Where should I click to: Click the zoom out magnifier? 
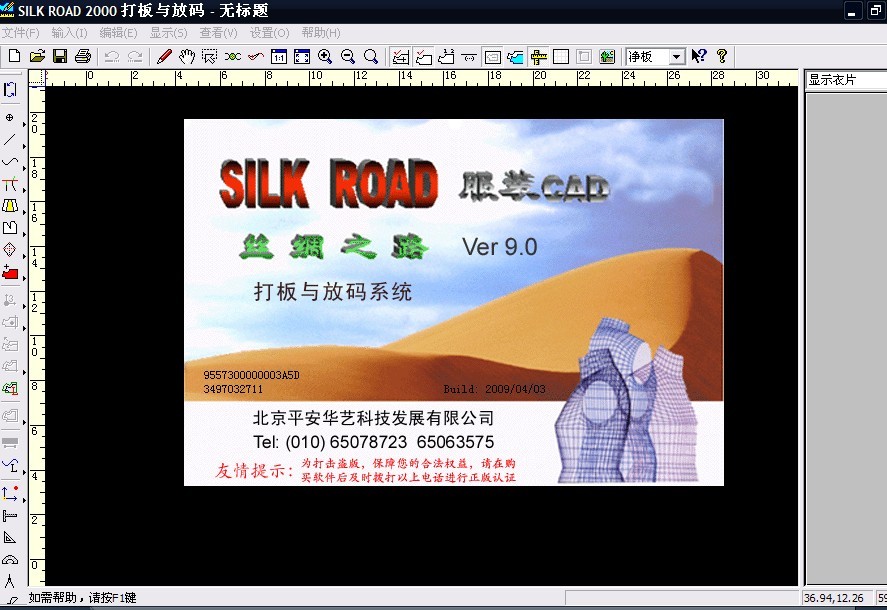coord(348,57)
